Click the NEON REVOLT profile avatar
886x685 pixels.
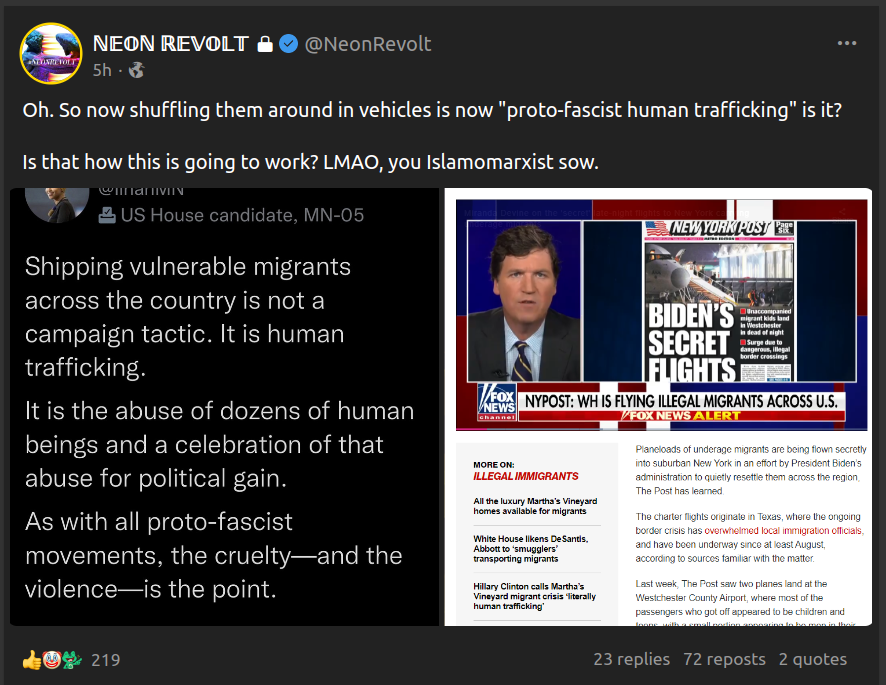click(51, 53)
